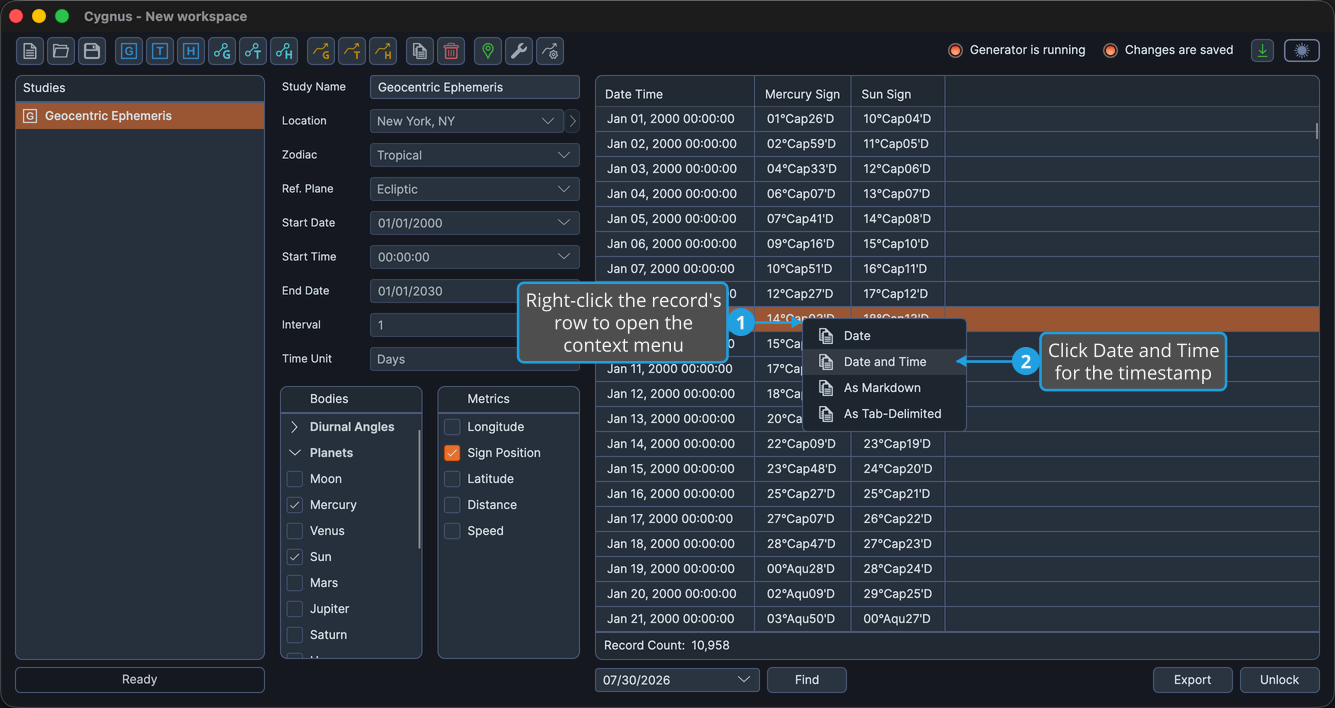
Task: Enable the Speed metric checkbox
Action: (x=452, y=531)
